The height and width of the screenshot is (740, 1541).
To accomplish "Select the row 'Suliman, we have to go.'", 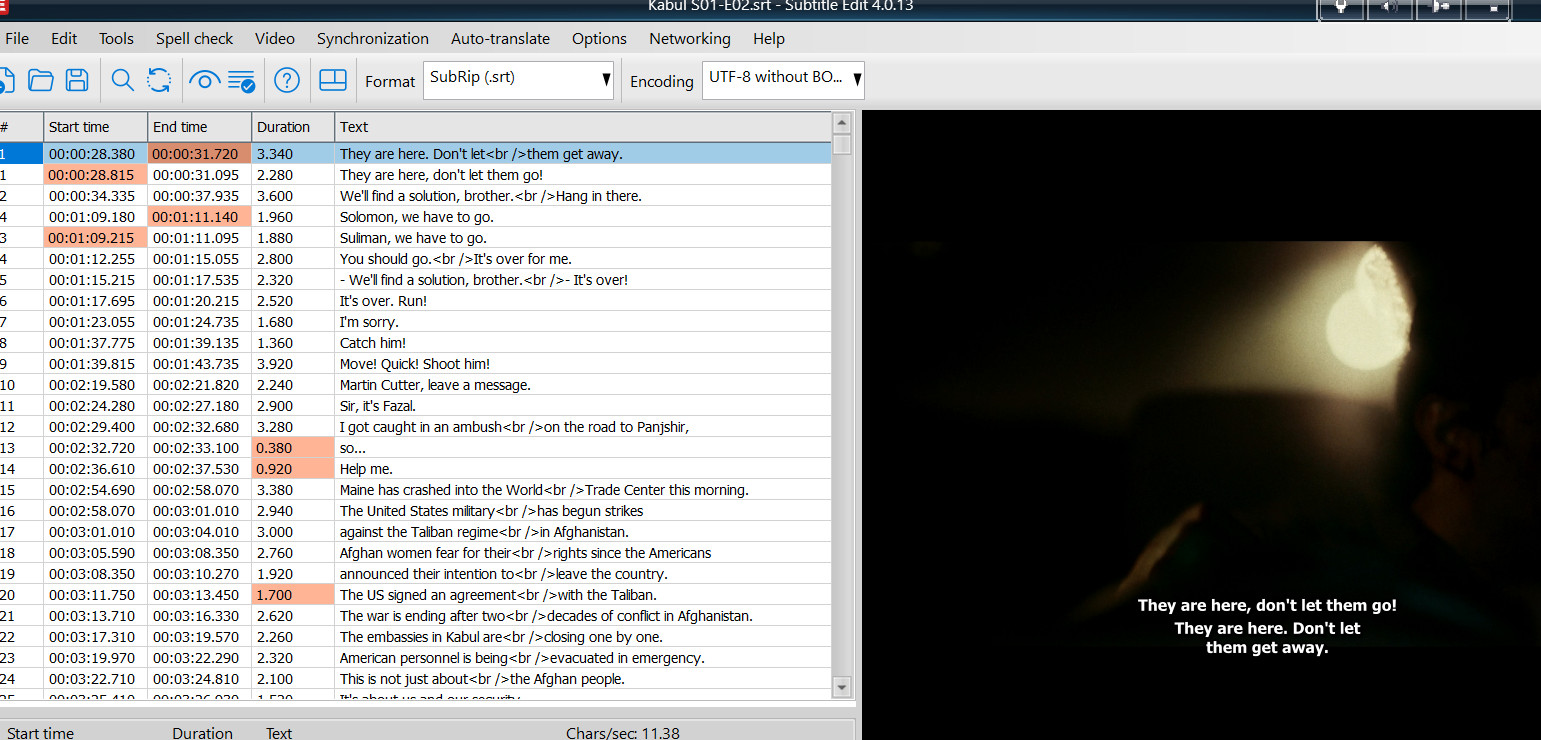I will (416, 238).
